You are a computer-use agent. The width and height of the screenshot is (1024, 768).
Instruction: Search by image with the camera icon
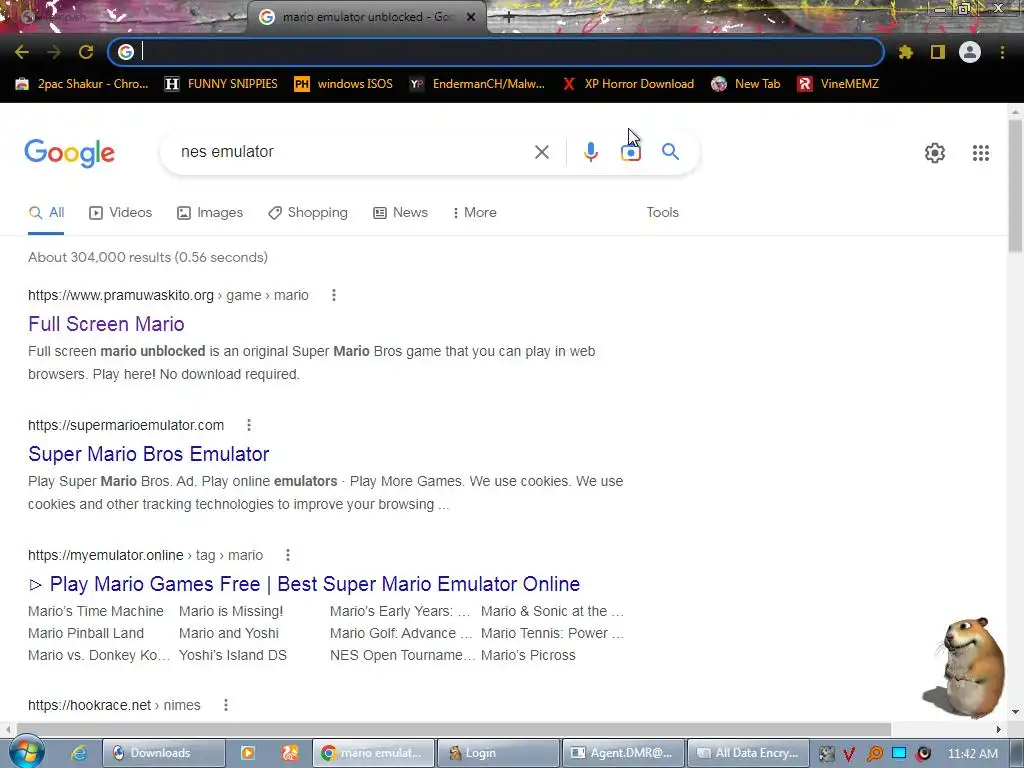(631, 152)
